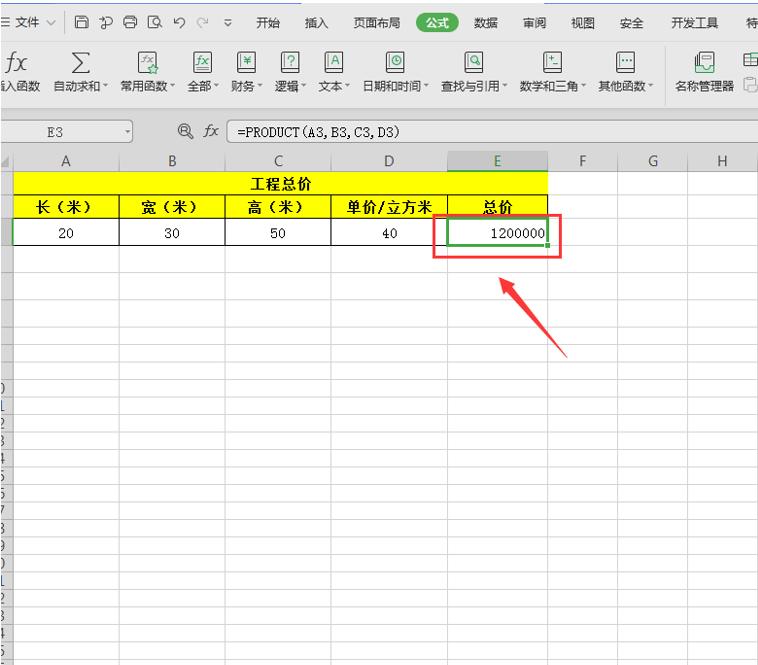Expand the 自动求和 dropdown arrow

click(x=105, y=86)
